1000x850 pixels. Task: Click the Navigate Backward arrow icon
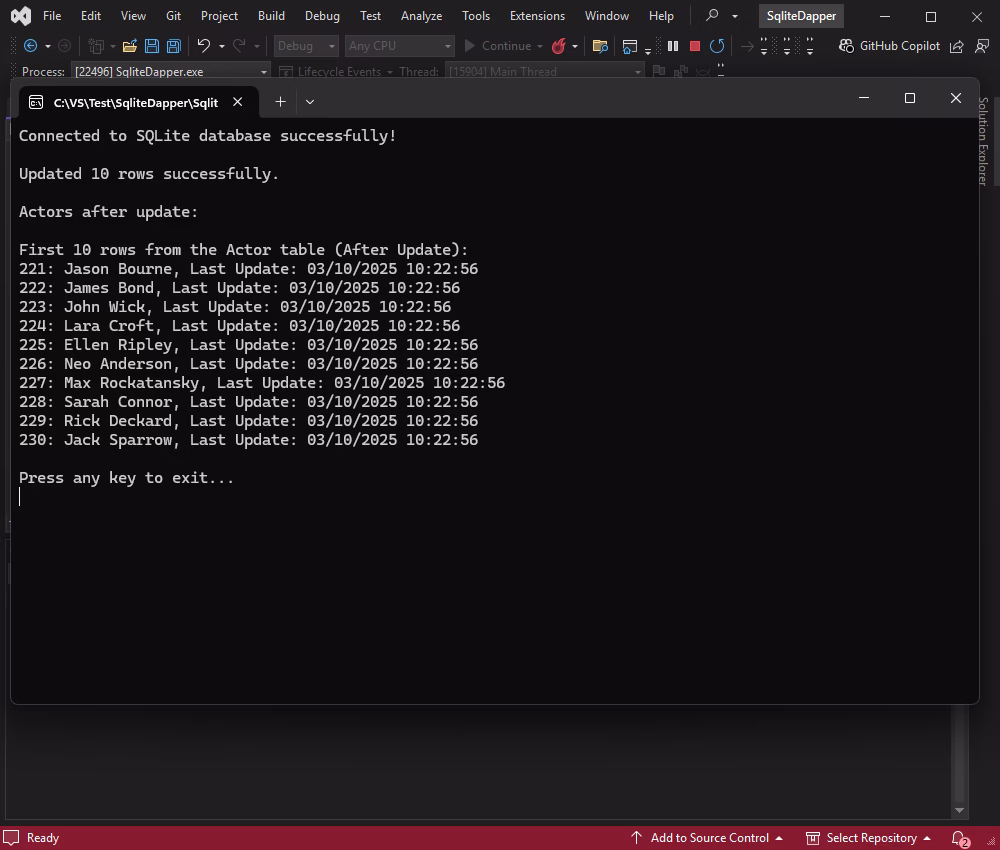29,46
